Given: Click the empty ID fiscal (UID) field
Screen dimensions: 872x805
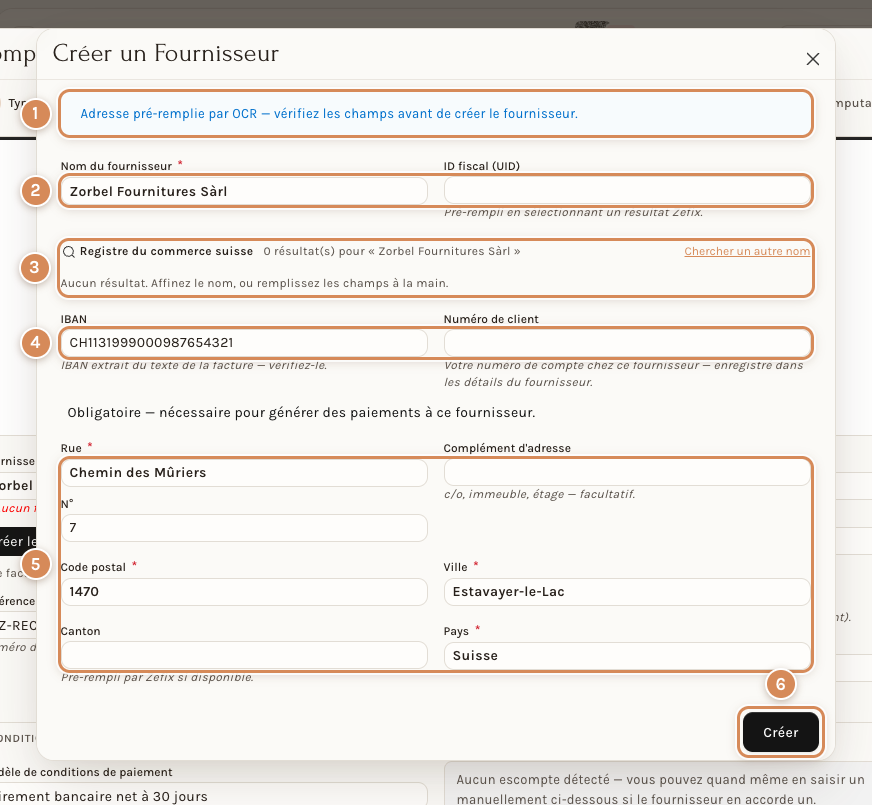Looking at the screenshot, I should (x=627, y=191).
